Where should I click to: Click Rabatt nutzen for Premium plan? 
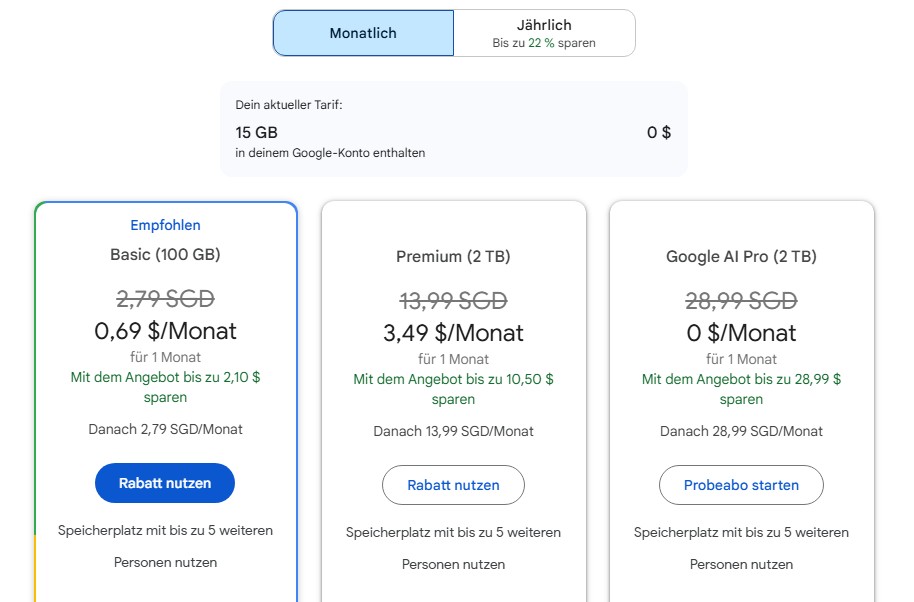[x=453, y=485]
